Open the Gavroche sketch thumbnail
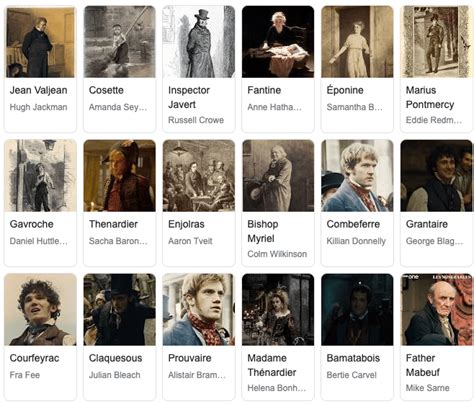 (40, 176)
